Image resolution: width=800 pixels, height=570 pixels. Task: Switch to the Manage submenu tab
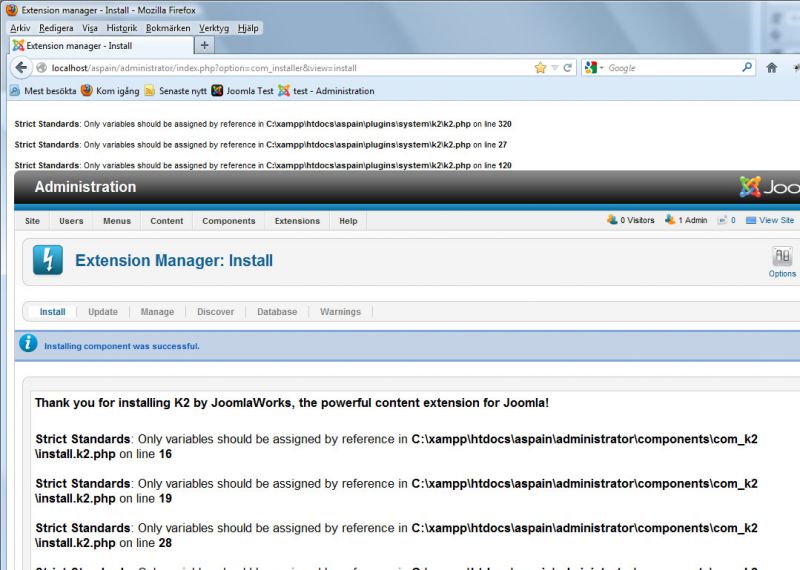click(x=157, y=312)
